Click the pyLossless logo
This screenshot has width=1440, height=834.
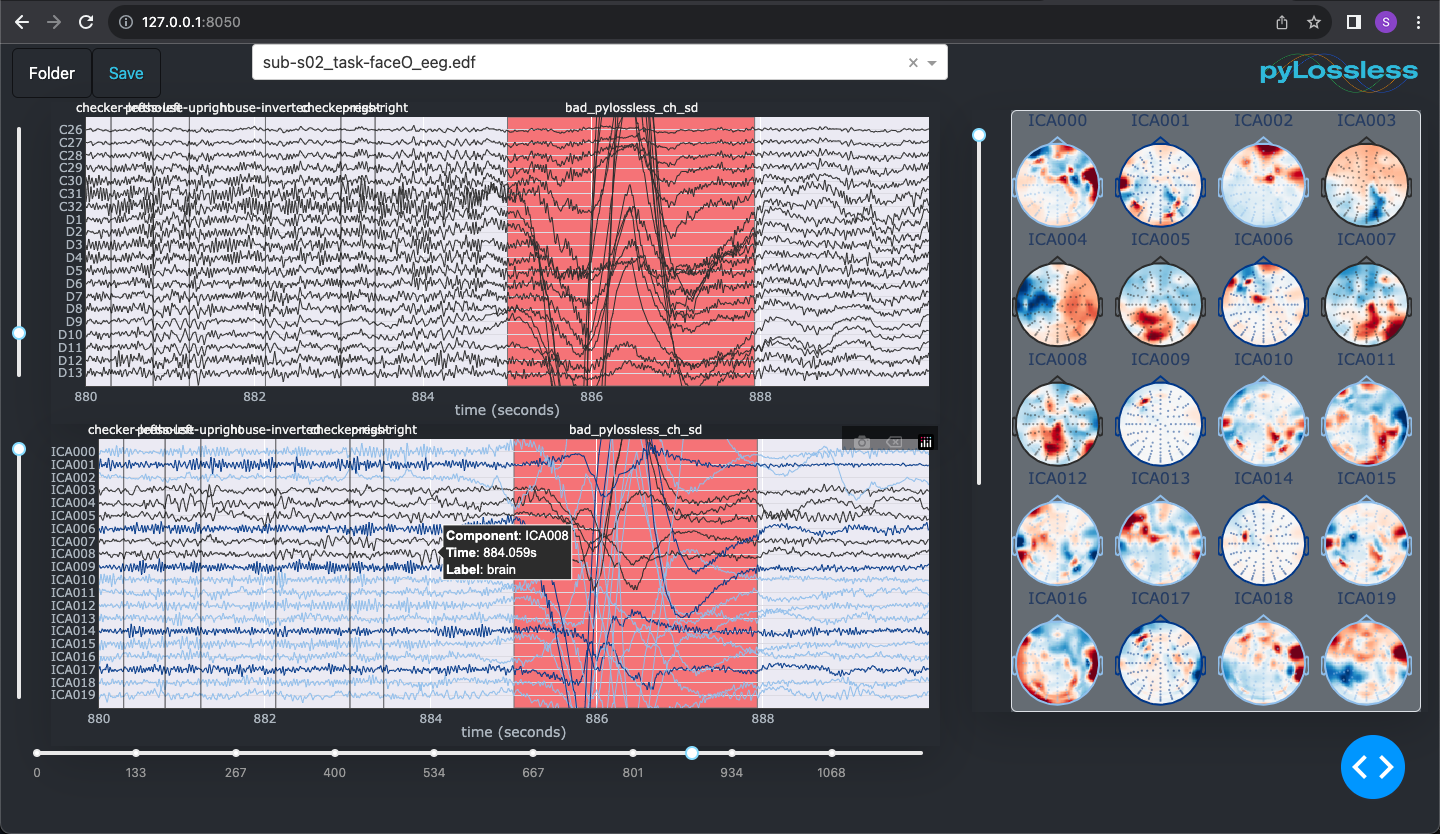(1337, 72)
